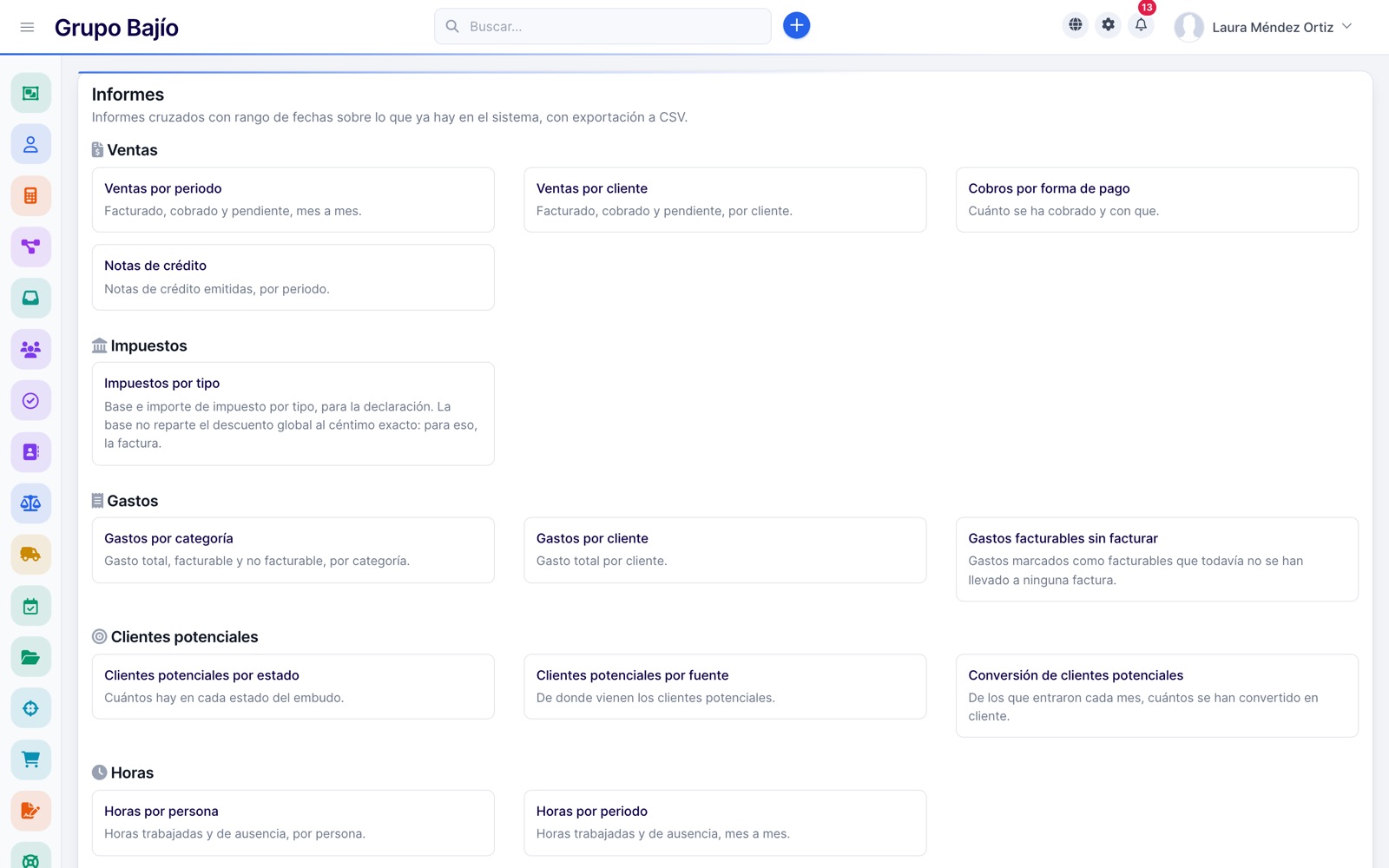Click the Grupo Bajío logo
This screenshot has width=1389, height=868.
click(x=116, y=28)
